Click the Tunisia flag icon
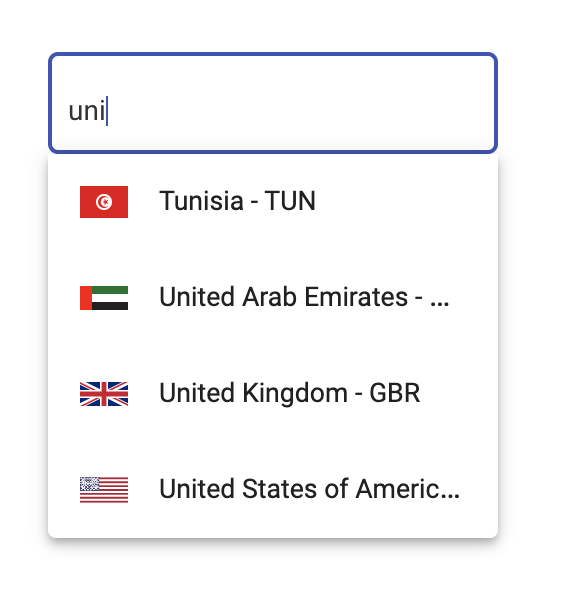 coord(104,202)
